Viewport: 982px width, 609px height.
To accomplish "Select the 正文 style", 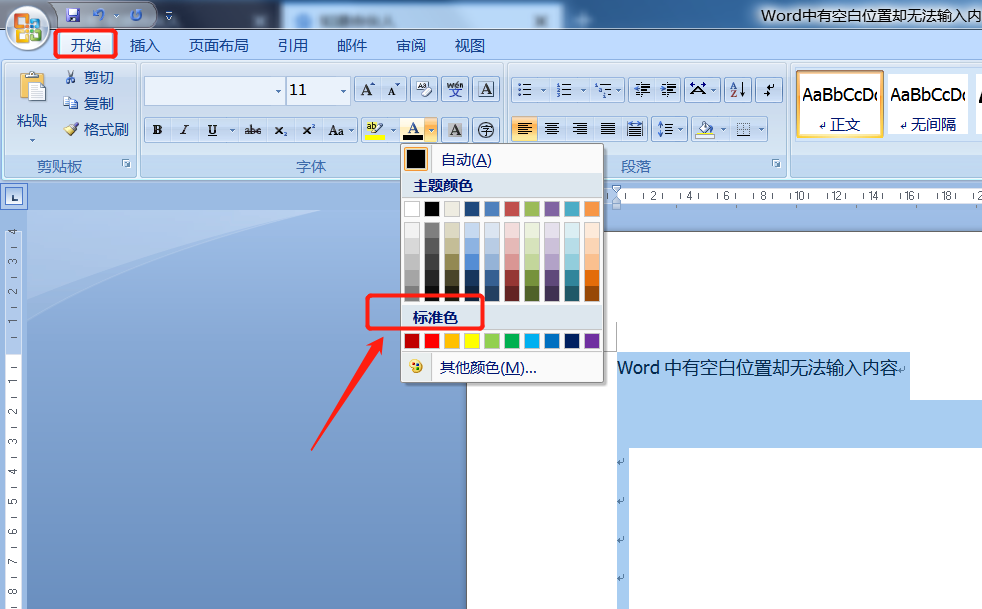I will [x=840, y=103].
